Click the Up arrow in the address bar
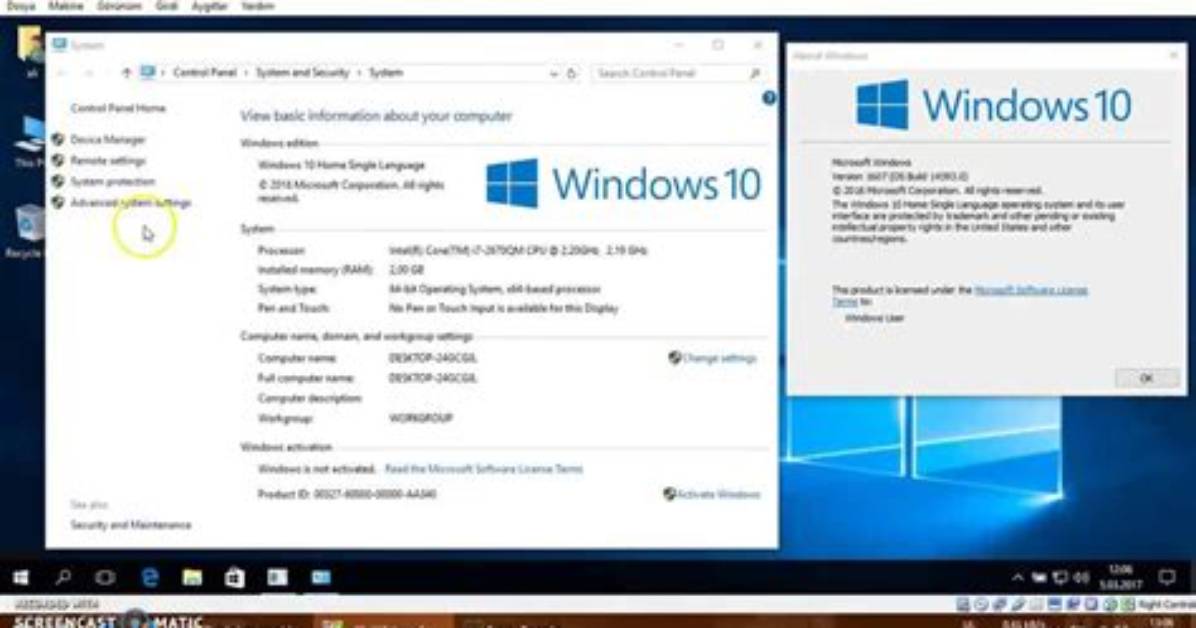This screenshot has width=1196, height=628. tap(127, 73)
